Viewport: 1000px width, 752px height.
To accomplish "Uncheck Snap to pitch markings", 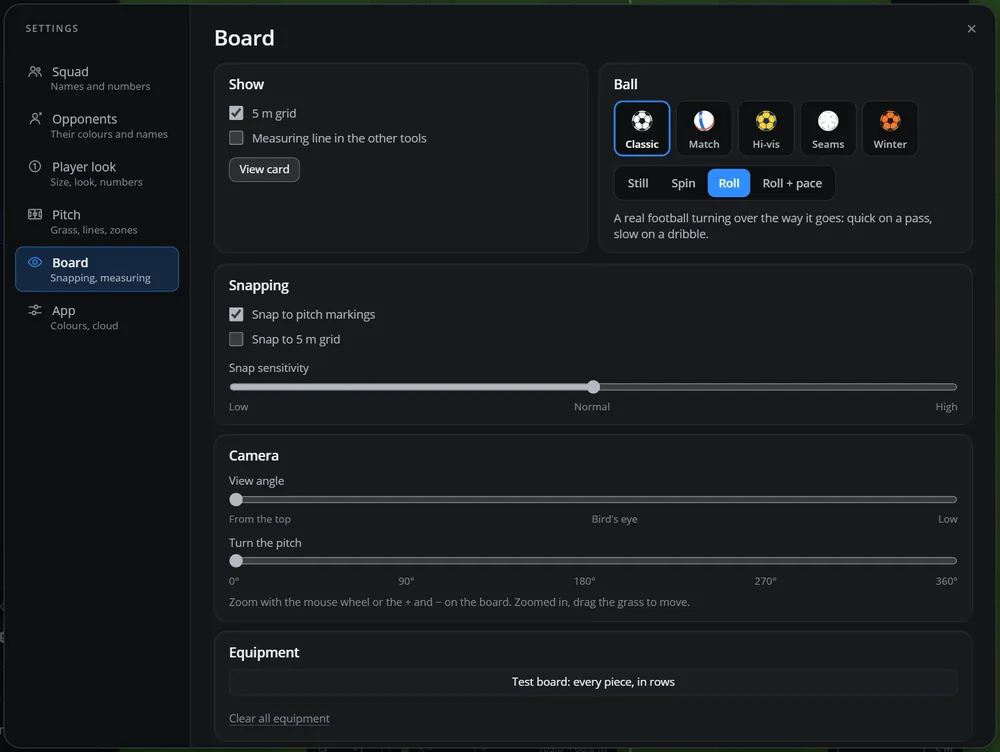I will tap(236, 314).
